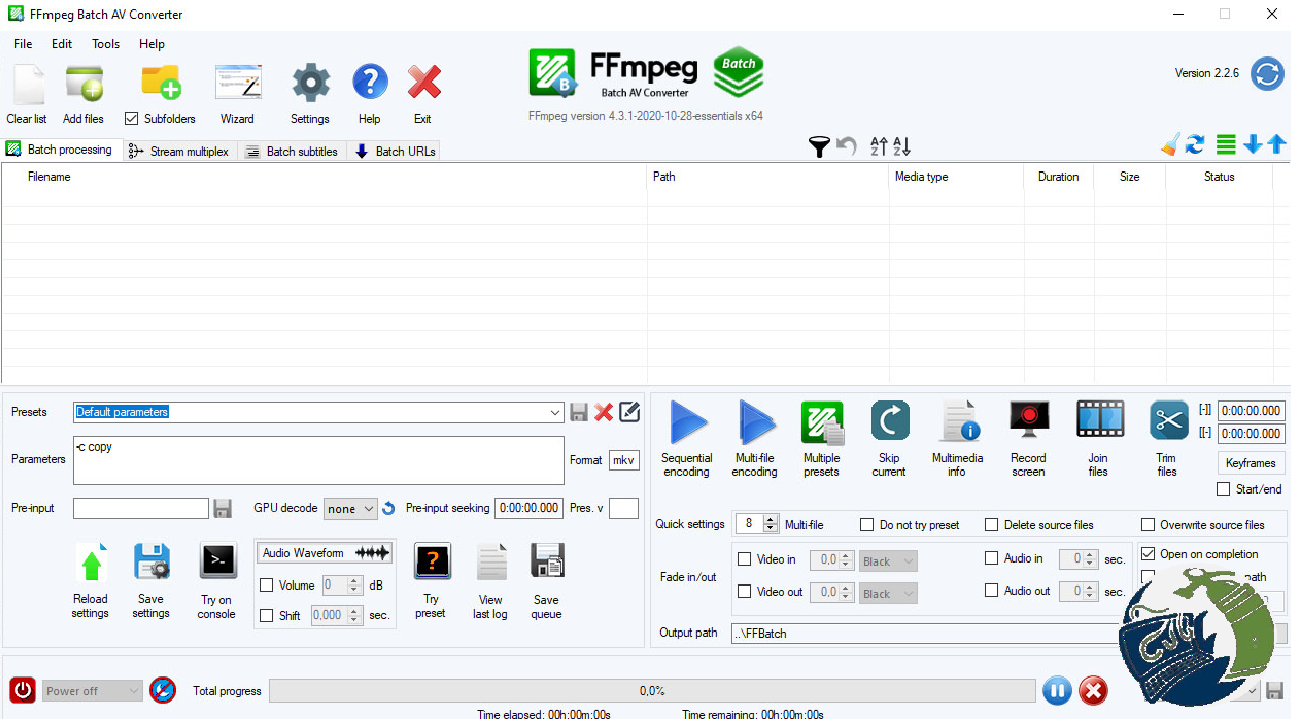Check for updates version icon
The image size is (1291, 719).
point(1267,74)
